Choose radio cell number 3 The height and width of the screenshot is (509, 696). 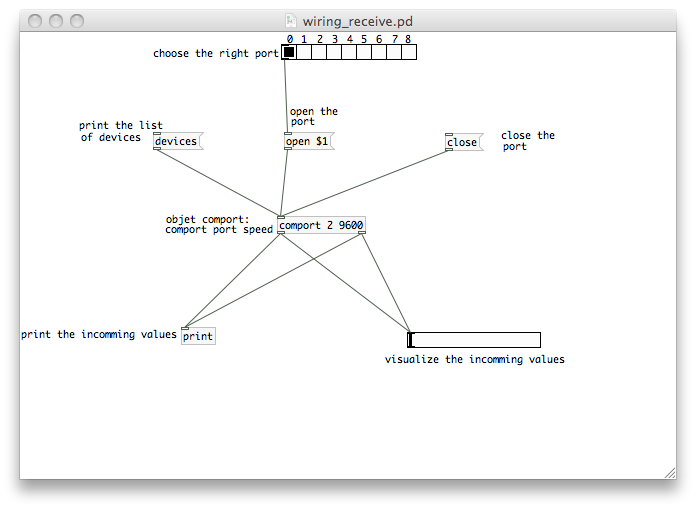coord(334,53)
